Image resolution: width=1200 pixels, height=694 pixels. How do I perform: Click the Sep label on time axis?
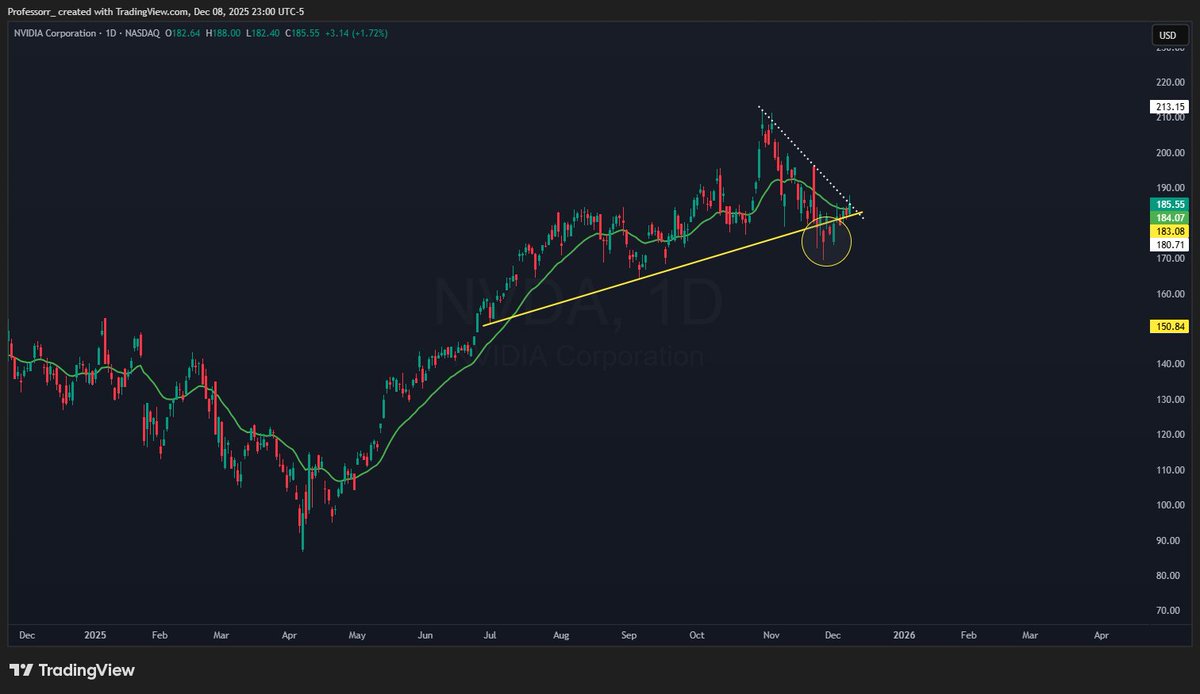(629, 635)
